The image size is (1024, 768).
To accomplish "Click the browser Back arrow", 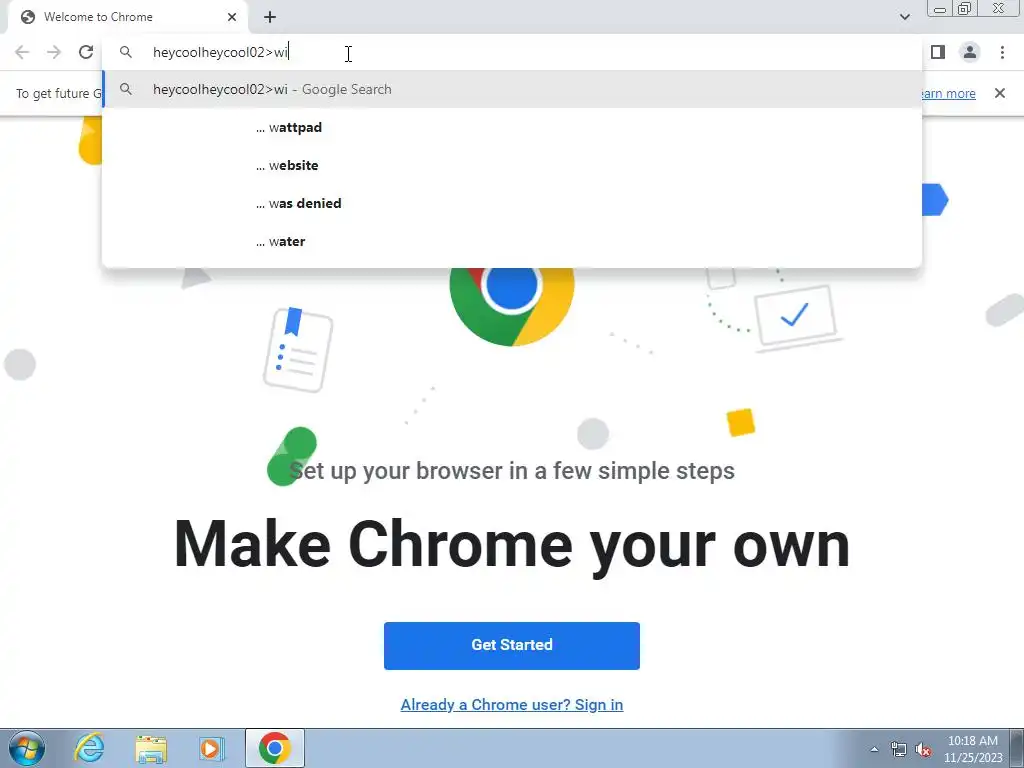I will click(22, 52).
